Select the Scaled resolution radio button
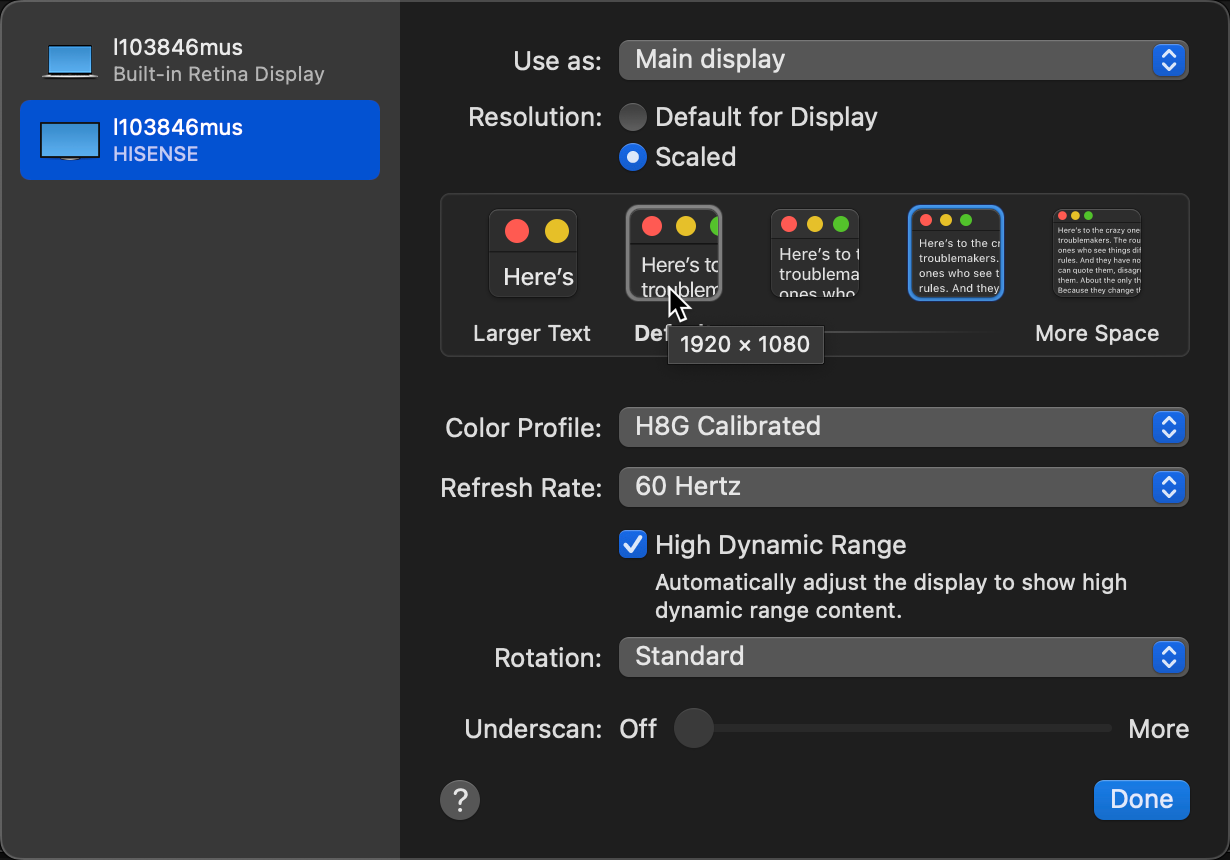This screenshot has width=1230, height=860. click(633, 157)
